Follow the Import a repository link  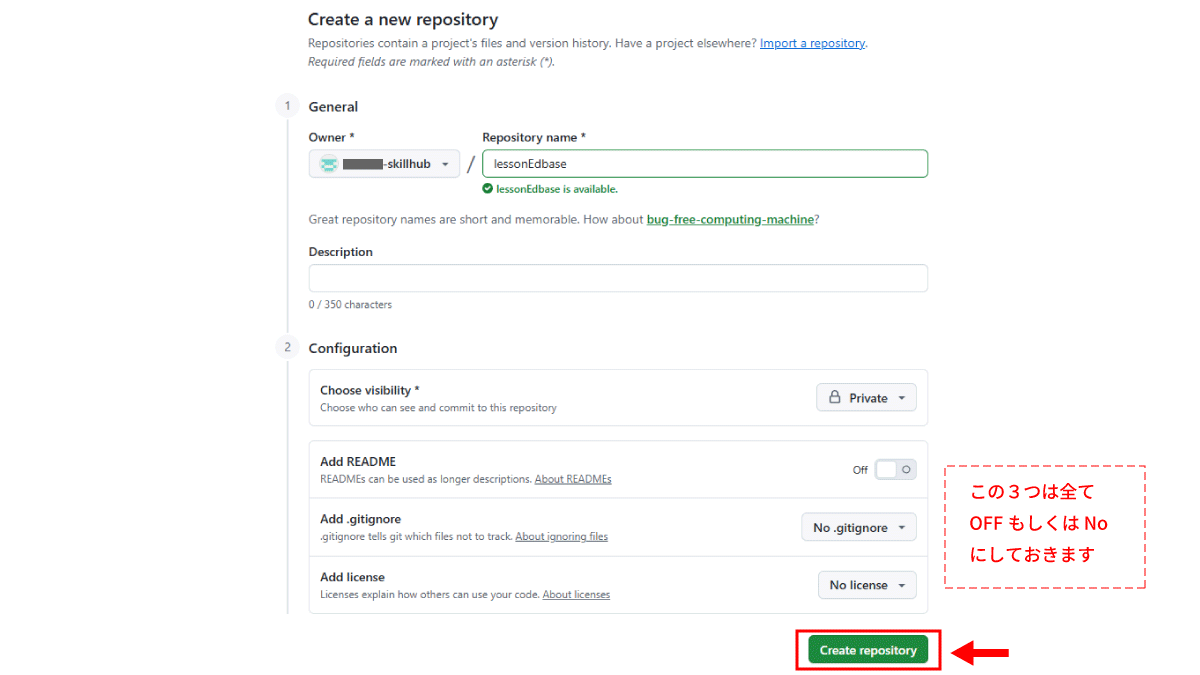point(812,43)
